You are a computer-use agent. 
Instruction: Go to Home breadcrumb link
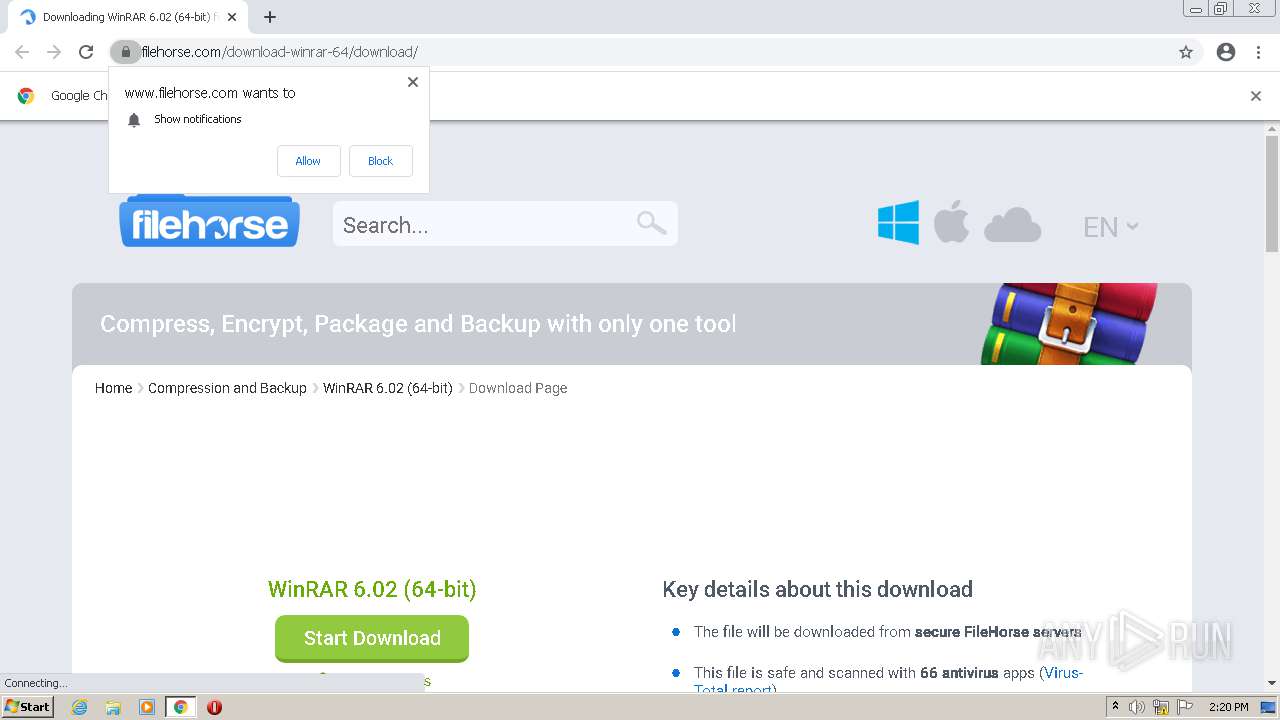(113, 388)
